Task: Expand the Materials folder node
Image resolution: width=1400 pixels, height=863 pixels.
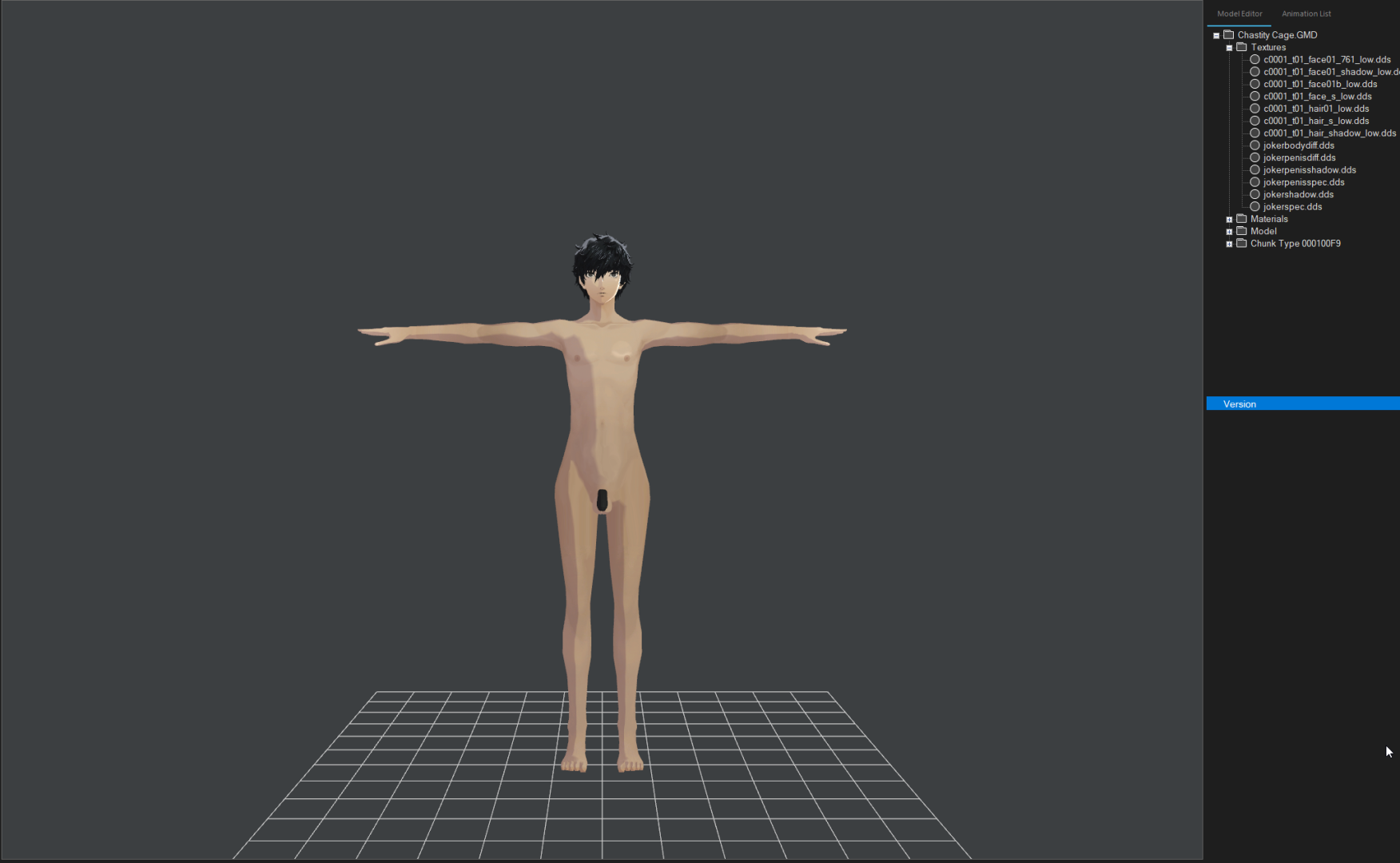Action: pyautogui.click(x=1229, y=220)
